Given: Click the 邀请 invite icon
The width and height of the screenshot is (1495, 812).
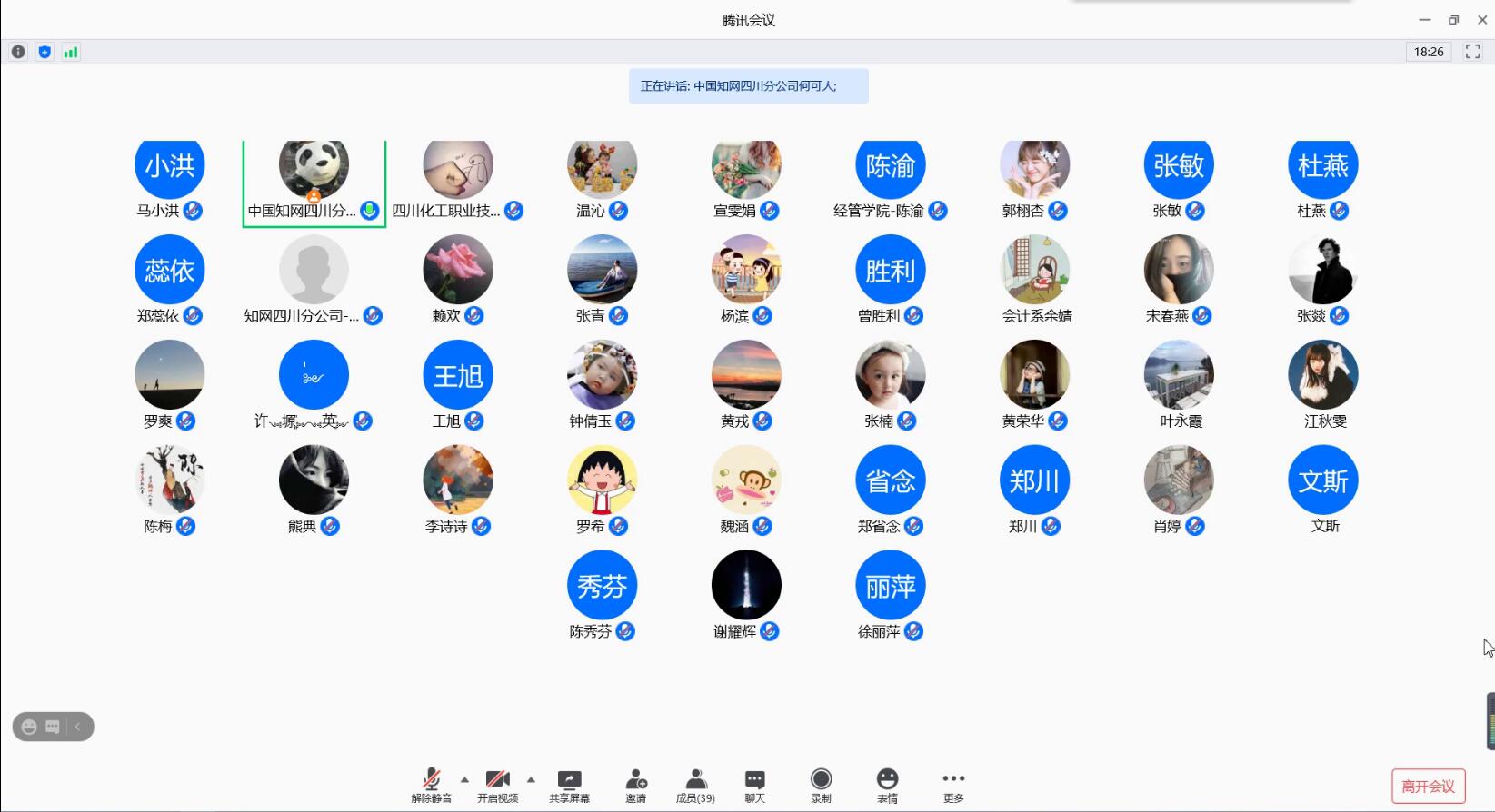Looking at the screenshot, I should coord(635,785).
